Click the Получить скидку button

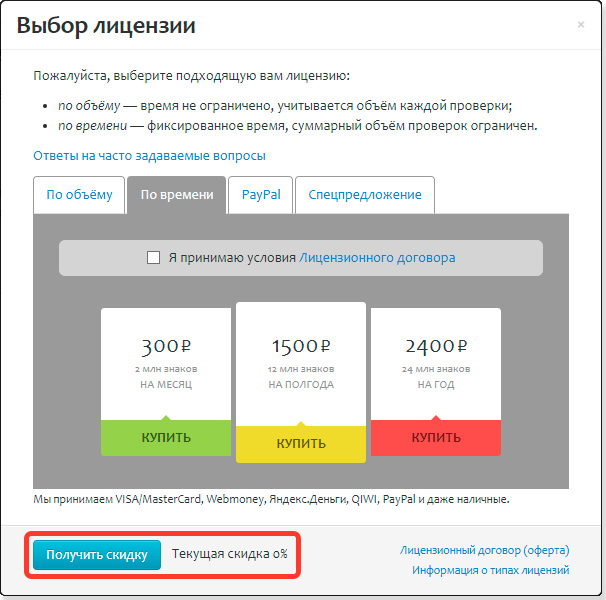tap(97, 555)
